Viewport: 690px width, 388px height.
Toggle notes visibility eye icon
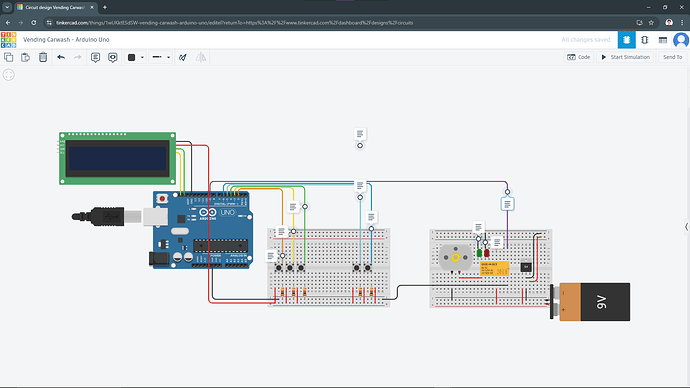point(113,57)
